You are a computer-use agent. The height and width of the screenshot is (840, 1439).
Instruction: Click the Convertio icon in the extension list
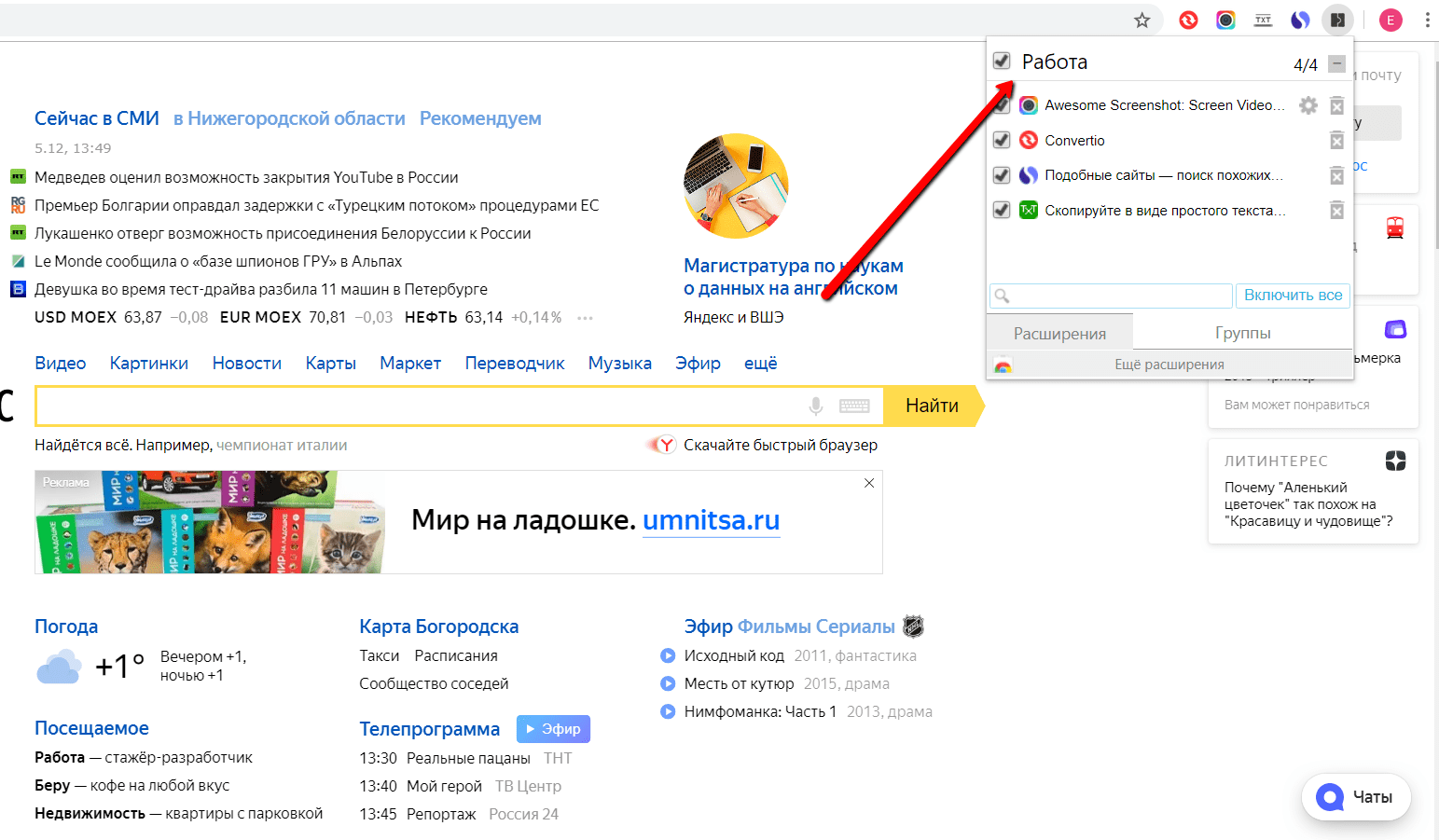click(1029, 140)
